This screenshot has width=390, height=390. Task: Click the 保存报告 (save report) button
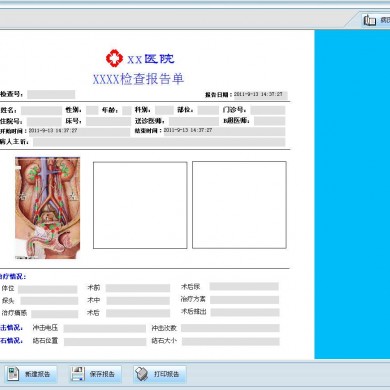[x=96, y=374]
